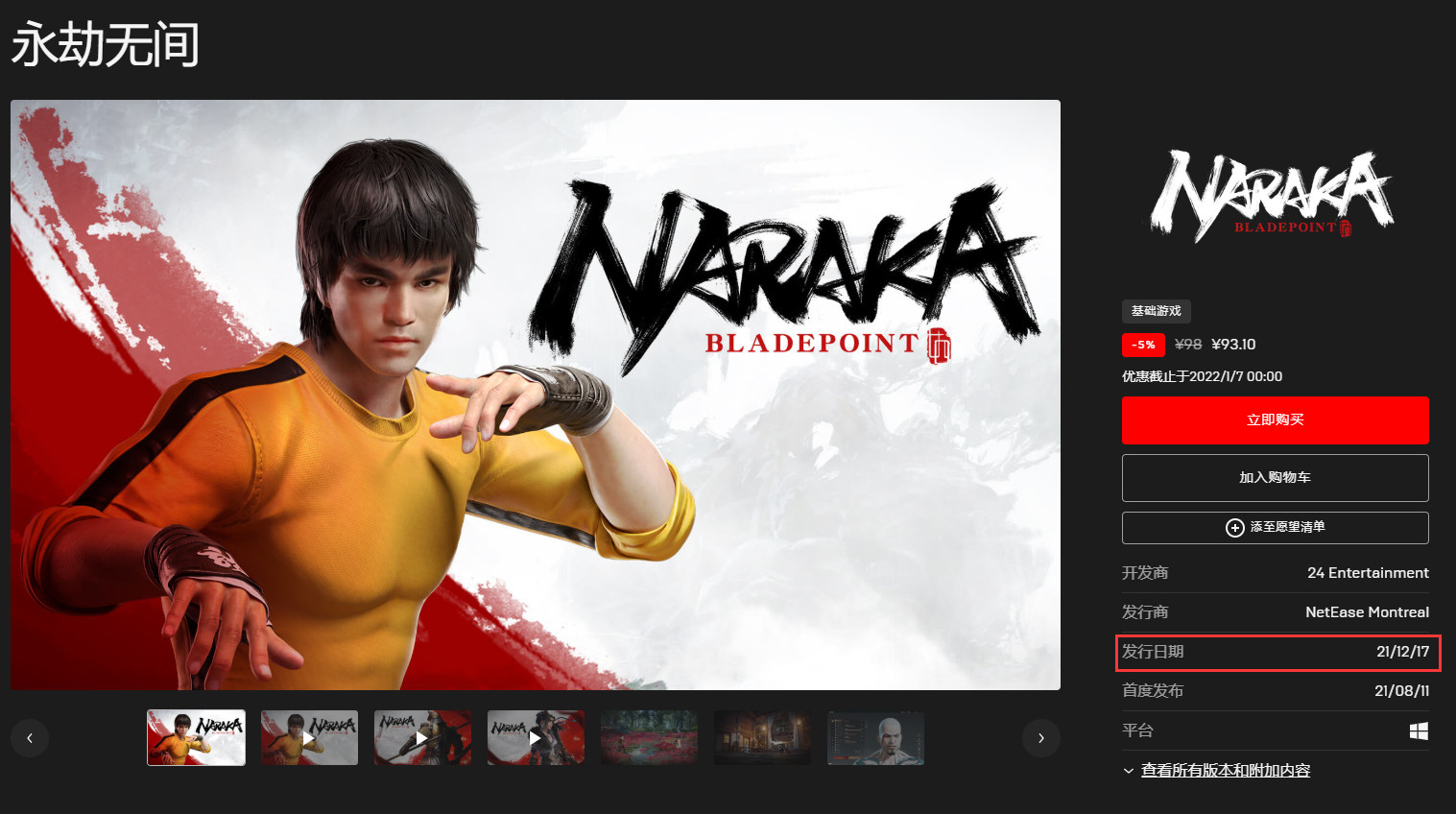Play the fourth thumbnail video

click(536, 738)
